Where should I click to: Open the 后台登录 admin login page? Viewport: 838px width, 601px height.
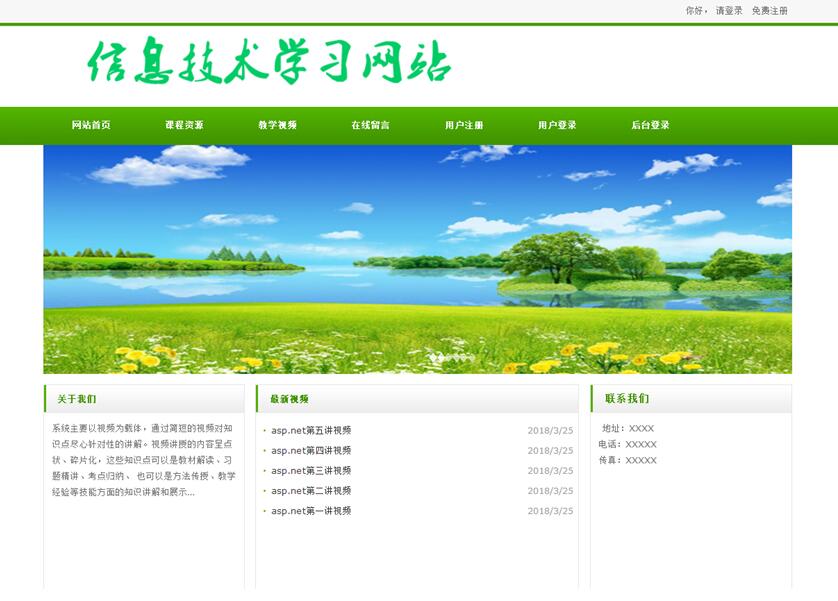(x=650, y=125)
